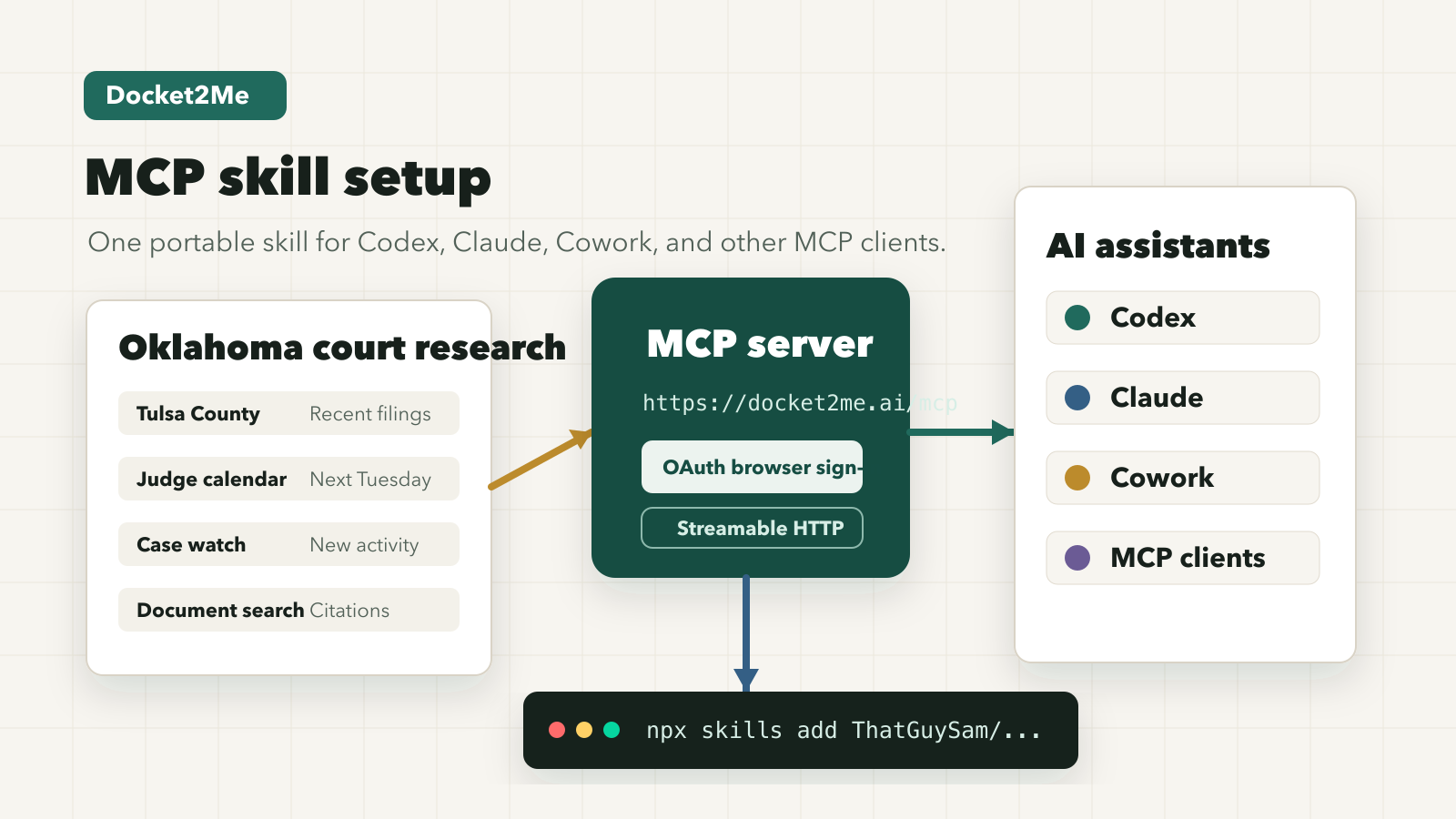Click the OAuth browser sign-in button
Image resolution: width=1456 pixels, height=819 pixels.
tap(752, 467)
